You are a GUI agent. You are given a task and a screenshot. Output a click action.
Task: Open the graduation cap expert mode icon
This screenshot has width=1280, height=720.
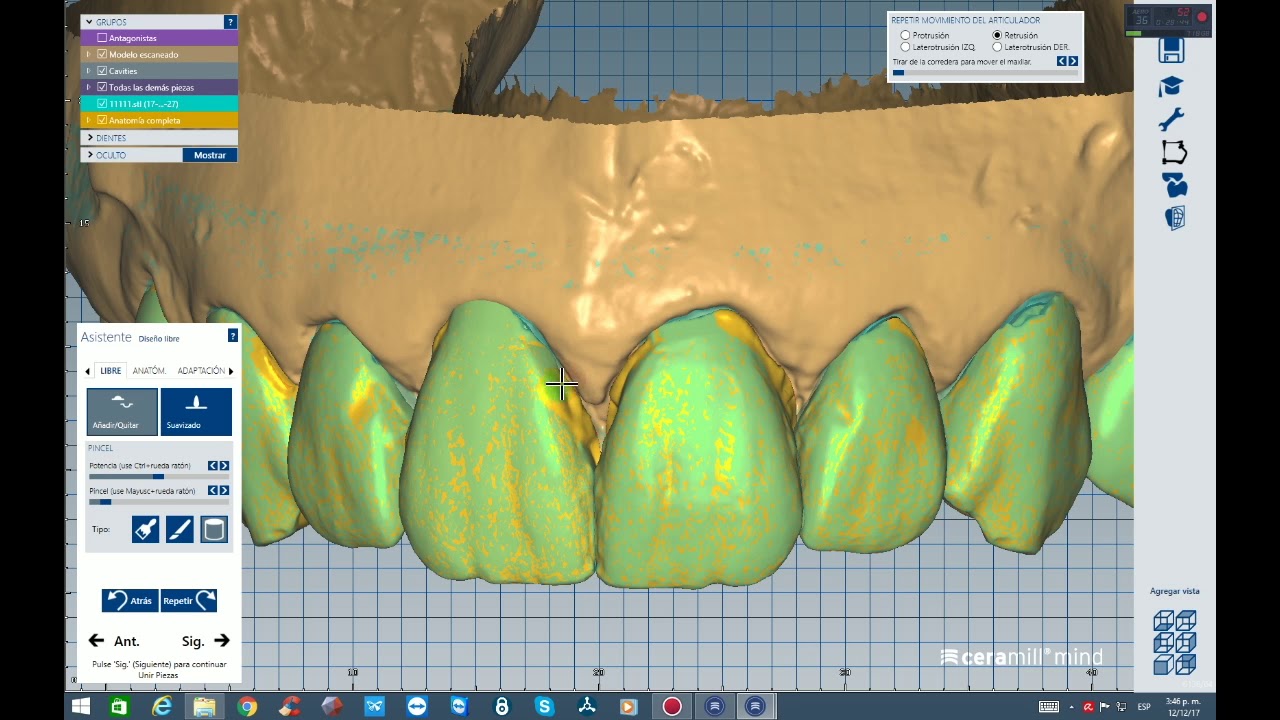(1171, 87)
